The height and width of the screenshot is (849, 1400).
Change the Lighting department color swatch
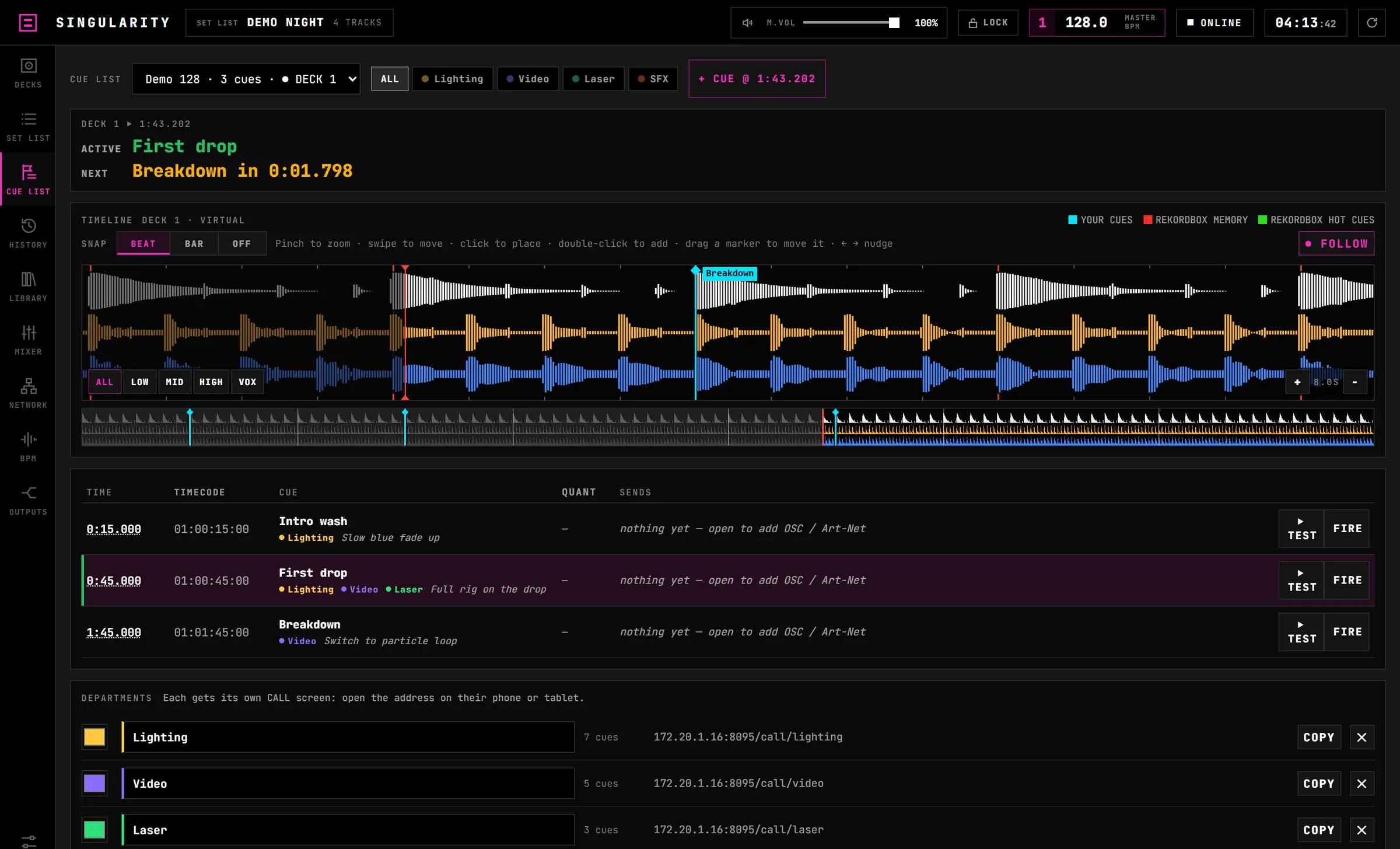coord(94,737)
